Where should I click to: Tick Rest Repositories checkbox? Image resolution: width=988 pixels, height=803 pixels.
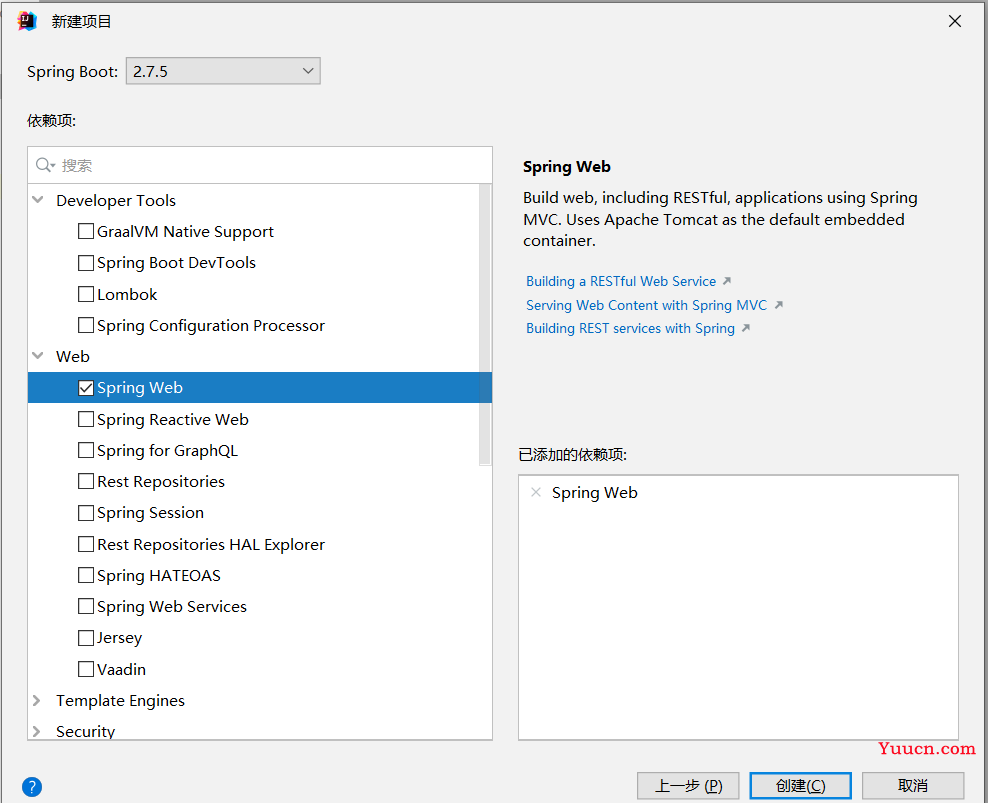pos(86,482)
